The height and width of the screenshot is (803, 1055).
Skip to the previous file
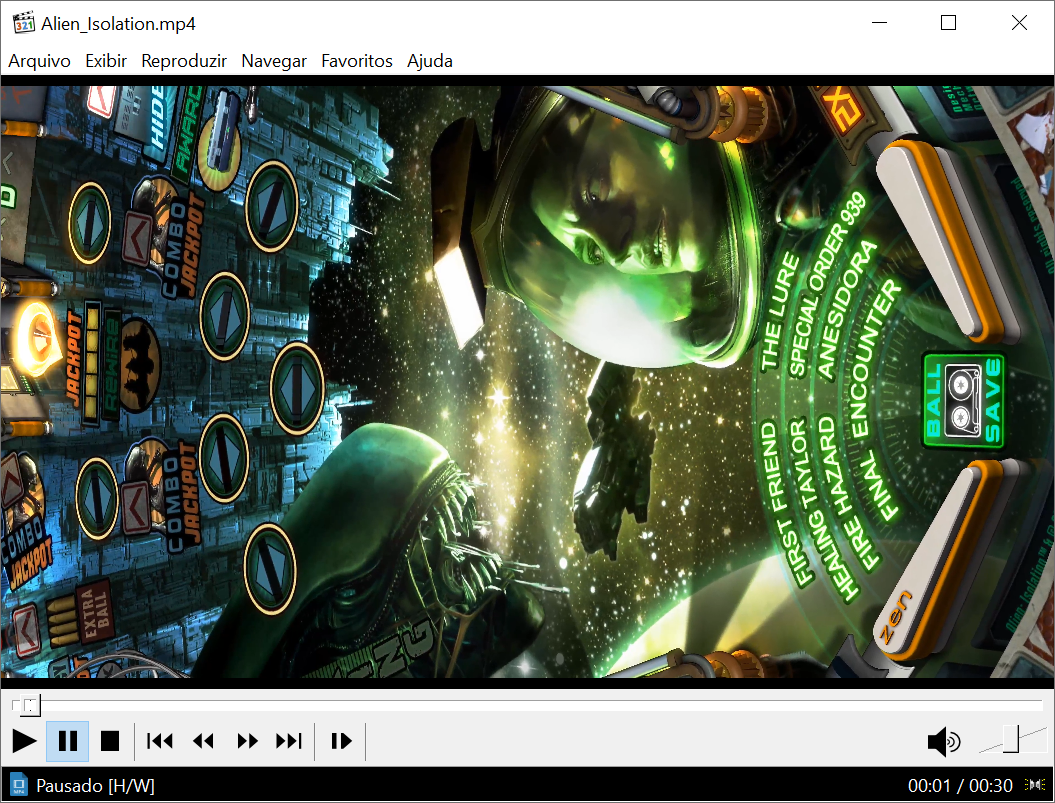160,741
